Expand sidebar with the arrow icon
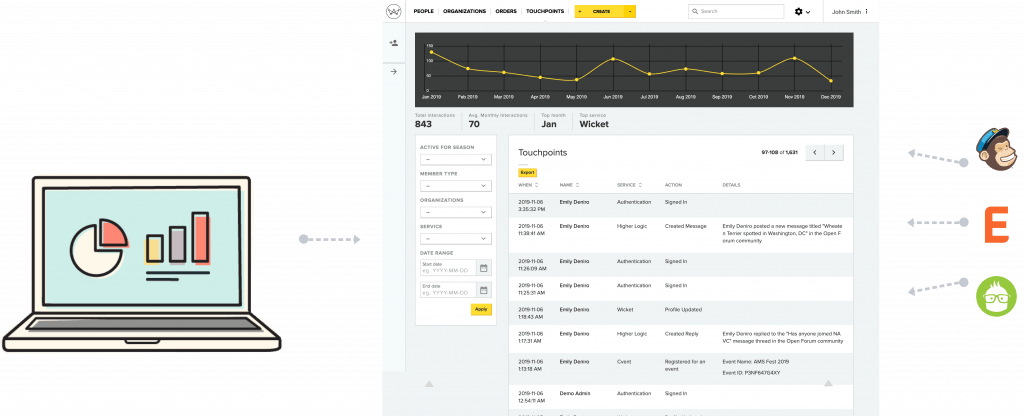The image size is (1024, 416). [393, 72]
